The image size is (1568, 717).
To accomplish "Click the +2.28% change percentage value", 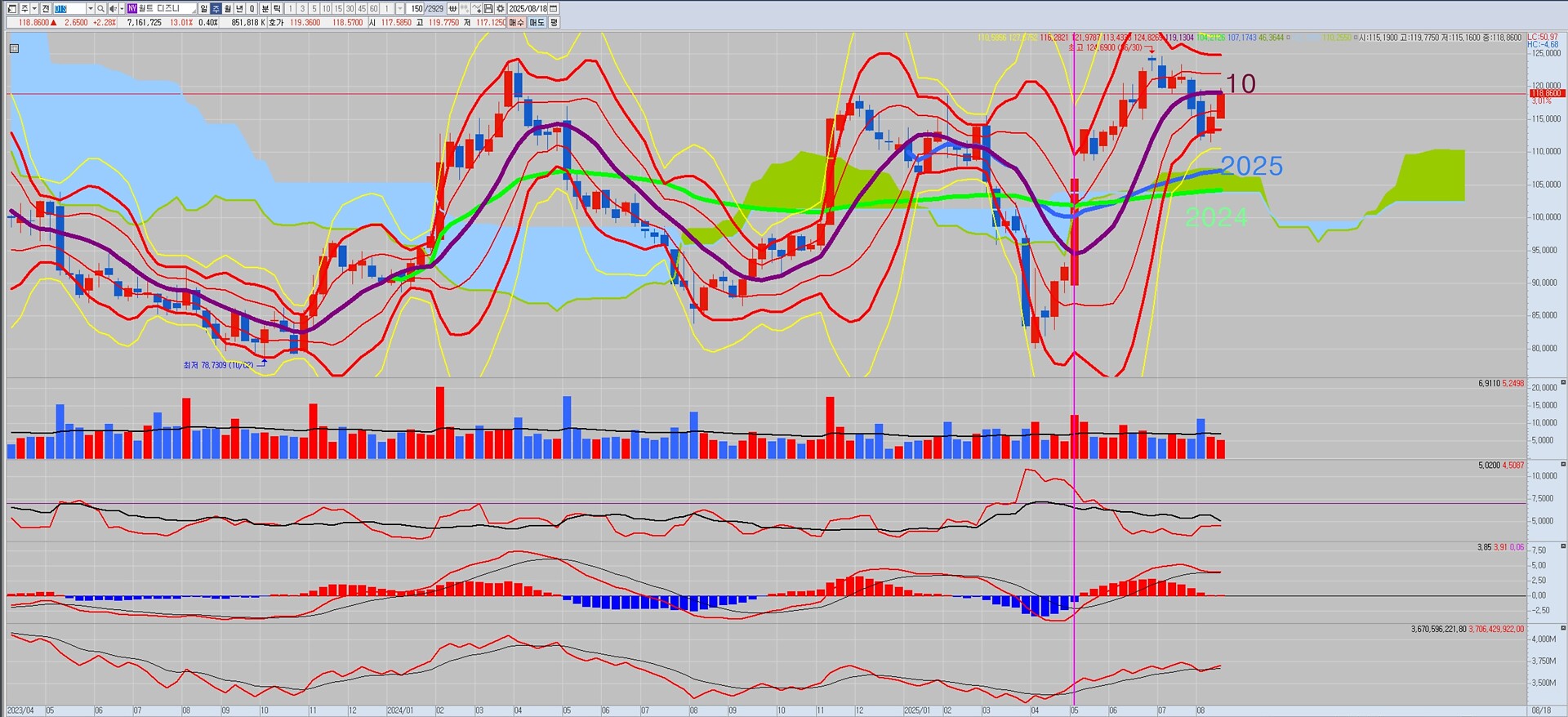I will [x=104, y=23].
